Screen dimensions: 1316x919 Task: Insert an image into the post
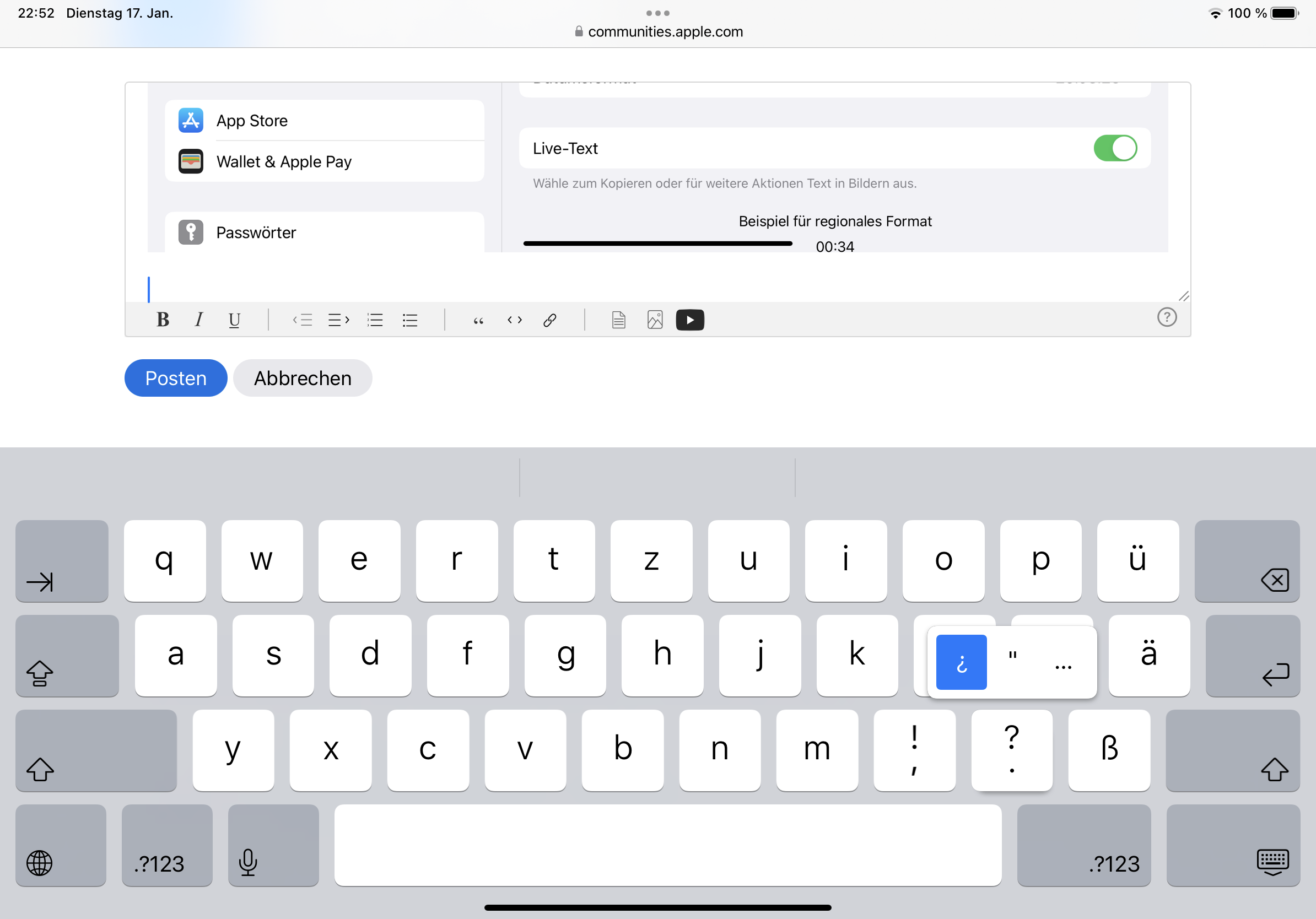coord(655,320)
